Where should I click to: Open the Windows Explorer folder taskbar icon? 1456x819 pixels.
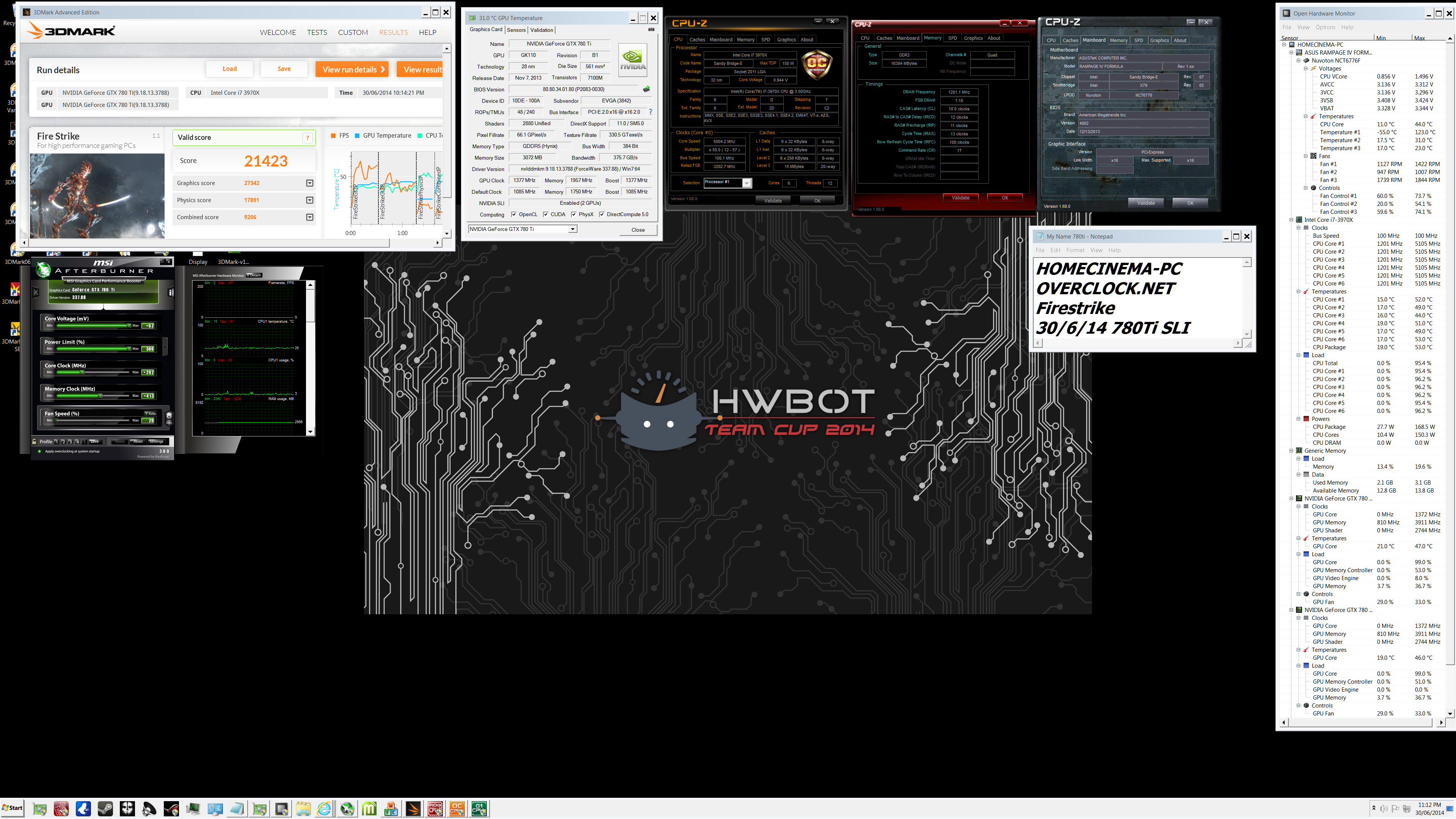point(303,809)
